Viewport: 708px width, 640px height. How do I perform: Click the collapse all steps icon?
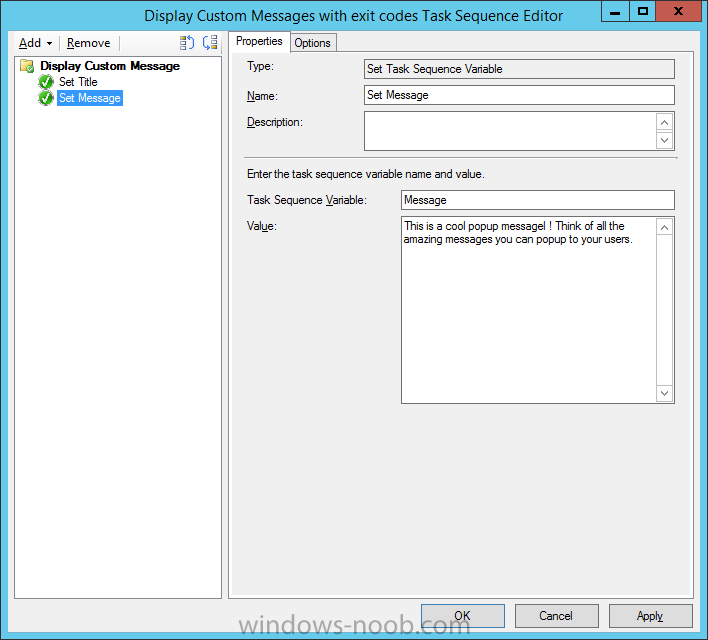(210, 43)
